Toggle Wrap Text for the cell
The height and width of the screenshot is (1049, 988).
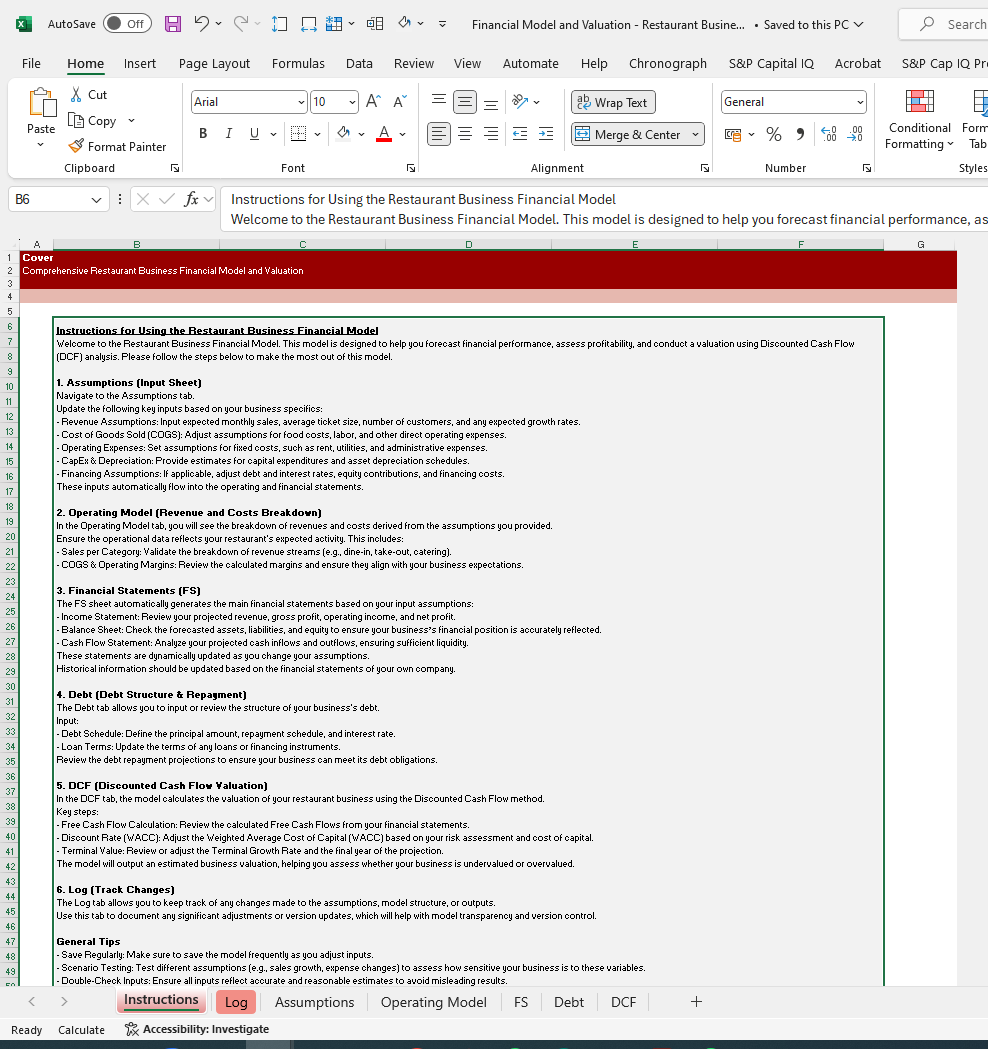coord(612,102)
